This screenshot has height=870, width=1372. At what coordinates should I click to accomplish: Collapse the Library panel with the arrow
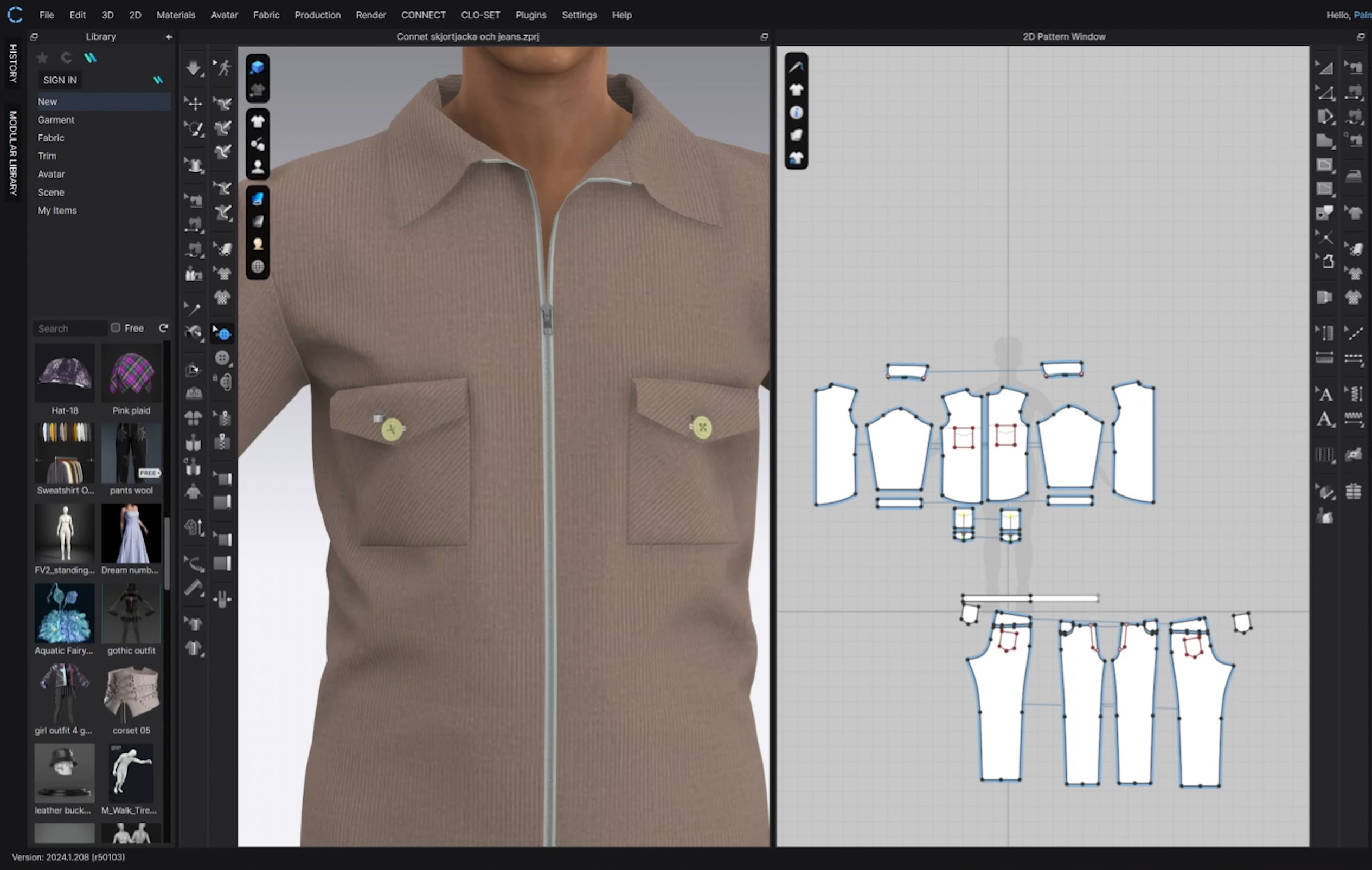(x=169, y=36)
